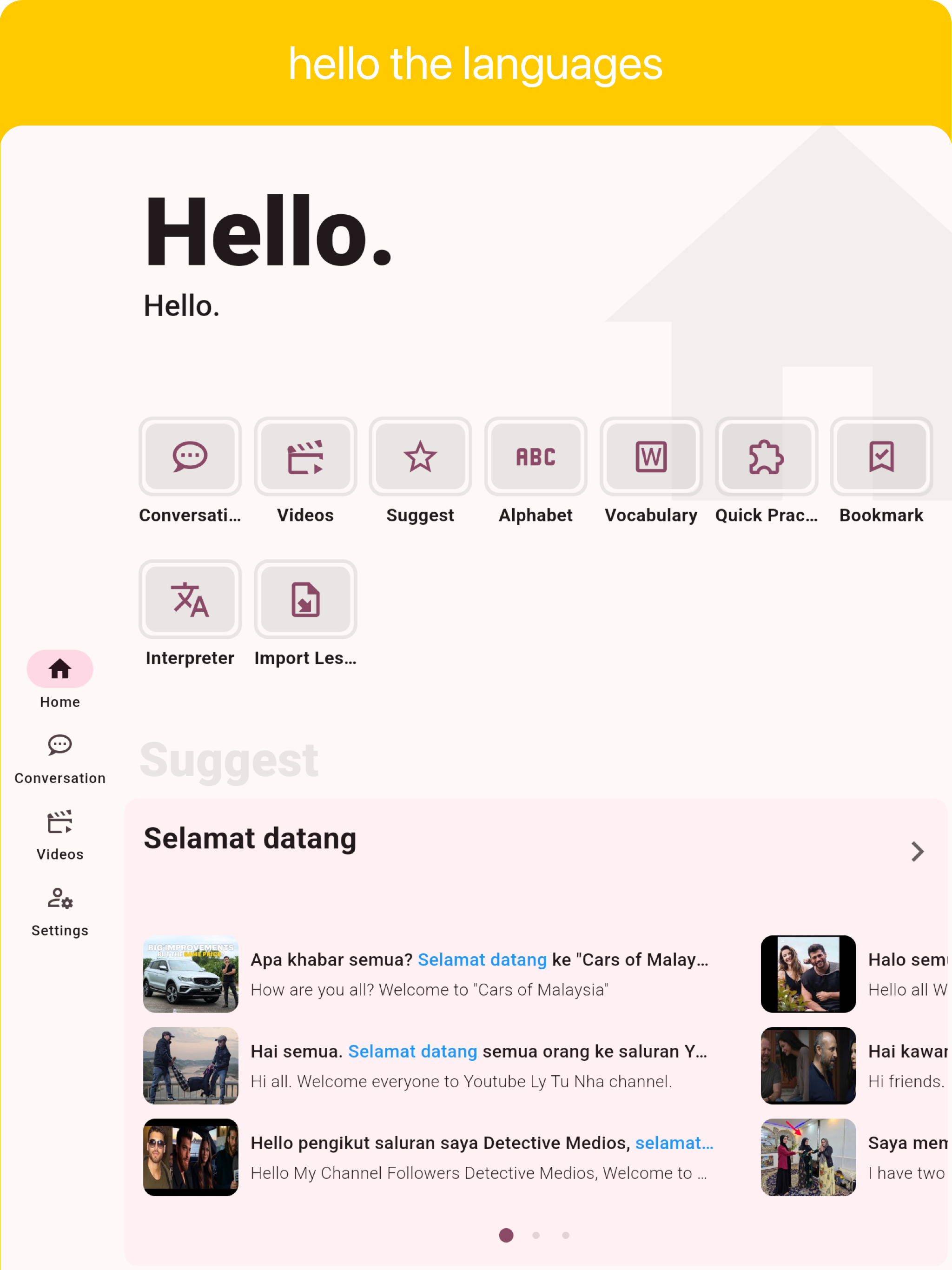This screenshot has width=952, height=1270.
Task: Open the Cars of Malaysia video thumbnail
Action: tap(191, 974)
